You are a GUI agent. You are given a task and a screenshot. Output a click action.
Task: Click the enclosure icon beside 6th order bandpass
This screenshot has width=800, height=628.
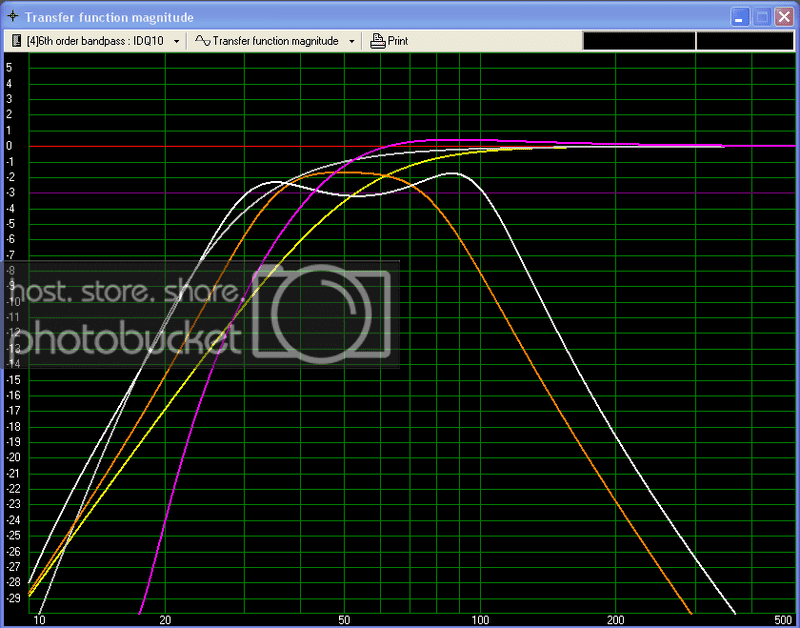[x=16, y=41]
